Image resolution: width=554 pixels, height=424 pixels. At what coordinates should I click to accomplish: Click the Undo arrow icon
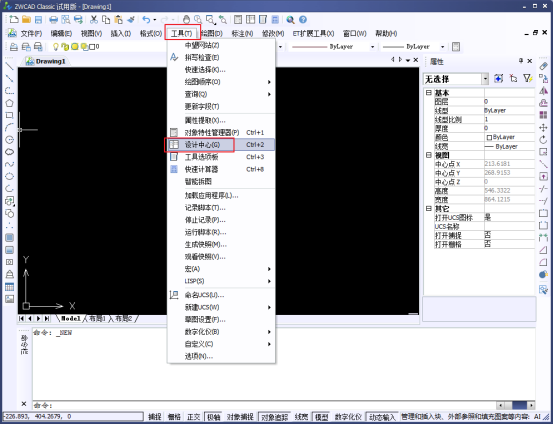(146, 19)
